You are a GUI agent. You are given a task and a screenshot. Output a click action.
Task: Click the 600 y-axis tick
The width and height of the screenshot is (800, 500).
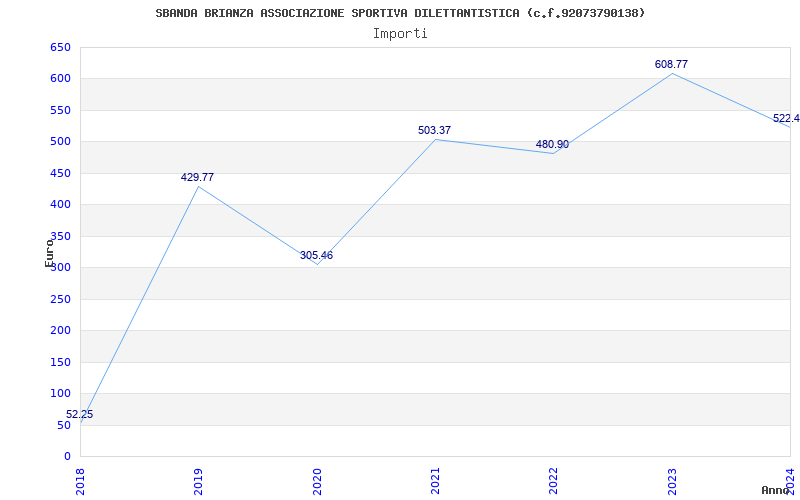[x=60, y=79]
